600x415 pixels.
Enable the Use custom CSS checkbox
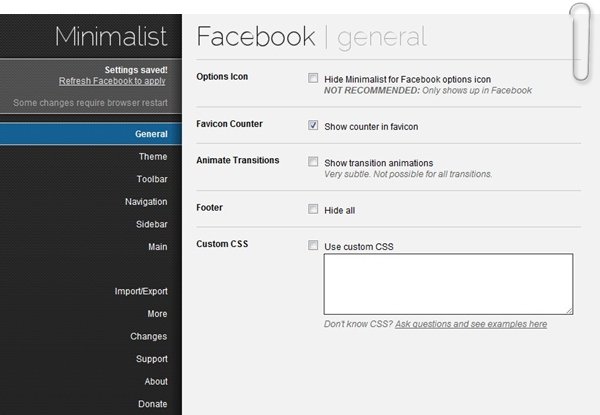tap(313, 245)
